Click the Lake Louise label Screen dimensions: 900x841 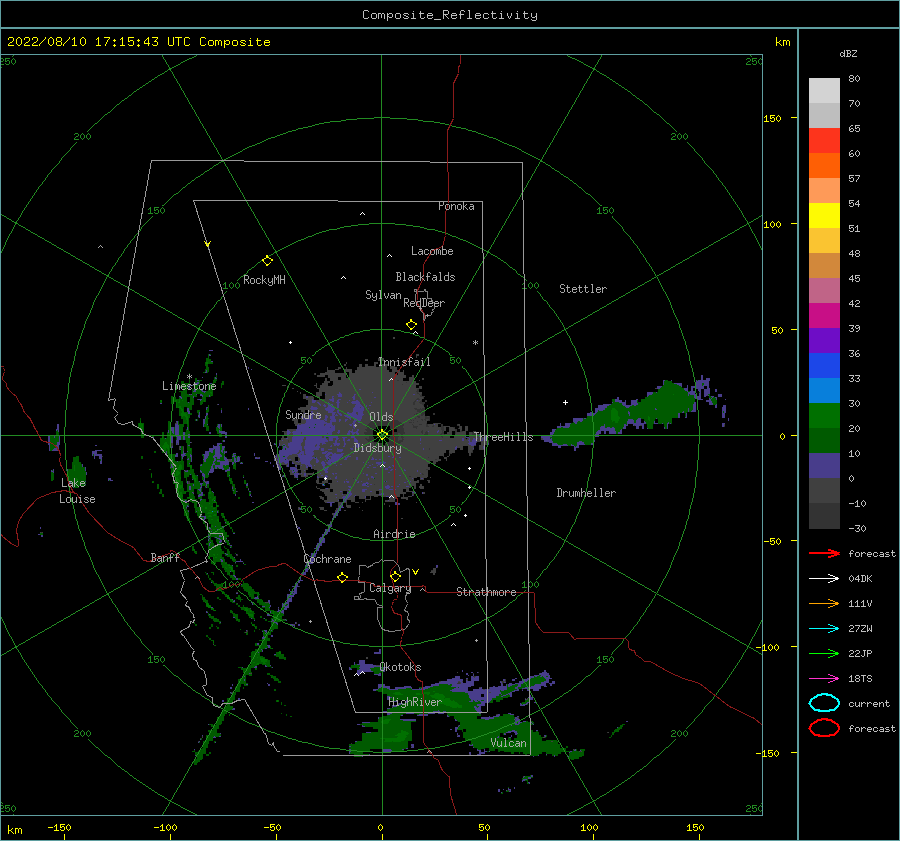tap(77, 491)
